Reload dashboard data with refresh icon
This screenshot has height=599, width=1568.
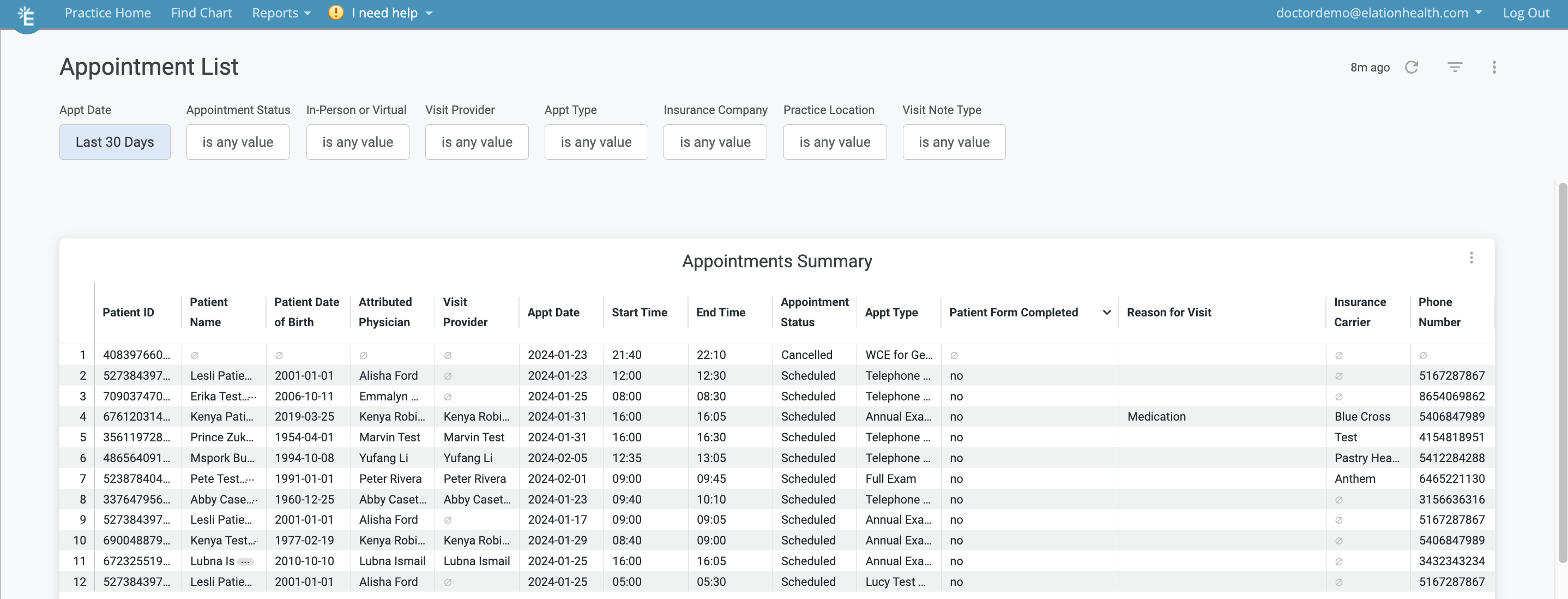[x=1411, y=67]
